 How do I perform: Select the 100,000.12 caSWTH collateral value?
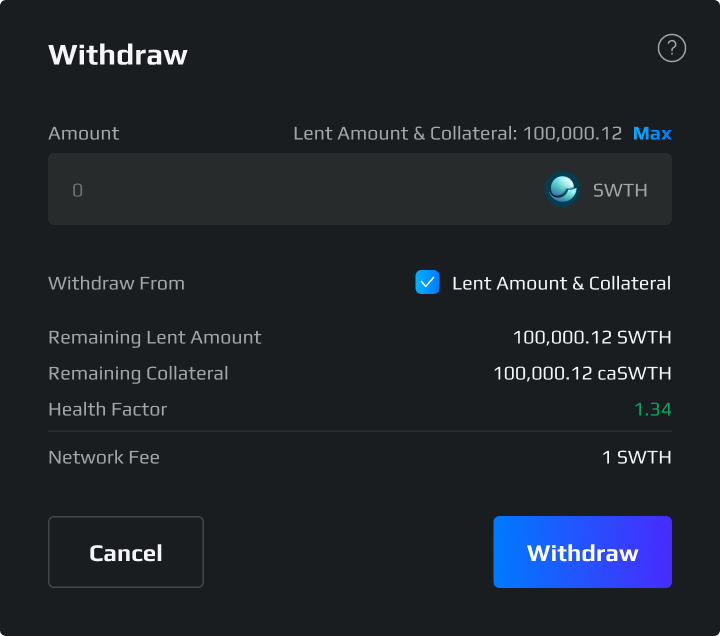pos(582,373)
